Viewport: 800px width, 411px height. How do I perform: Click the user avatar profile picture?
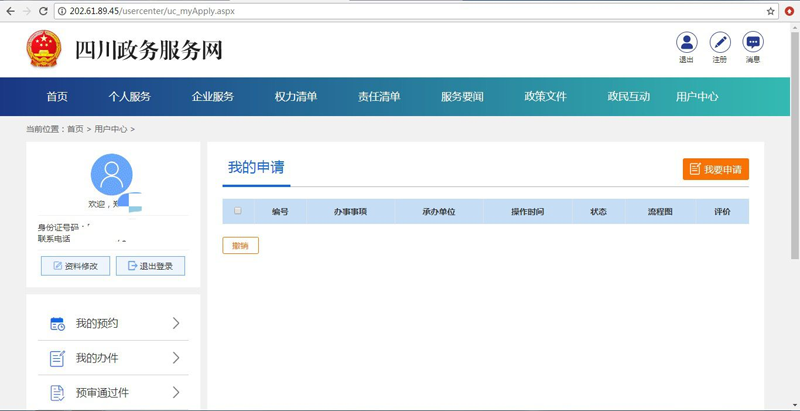[x=111, y=175]
